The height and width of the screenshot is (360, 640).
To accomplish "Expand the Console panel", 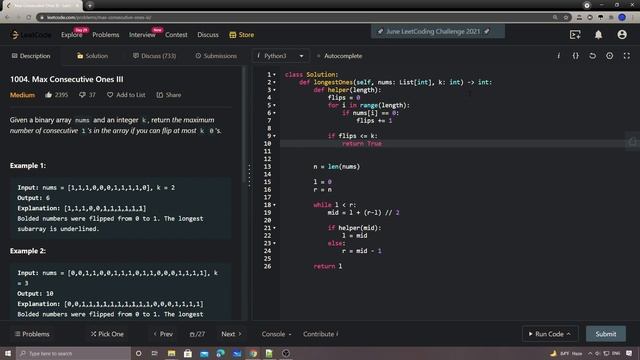I will [276, 334].
